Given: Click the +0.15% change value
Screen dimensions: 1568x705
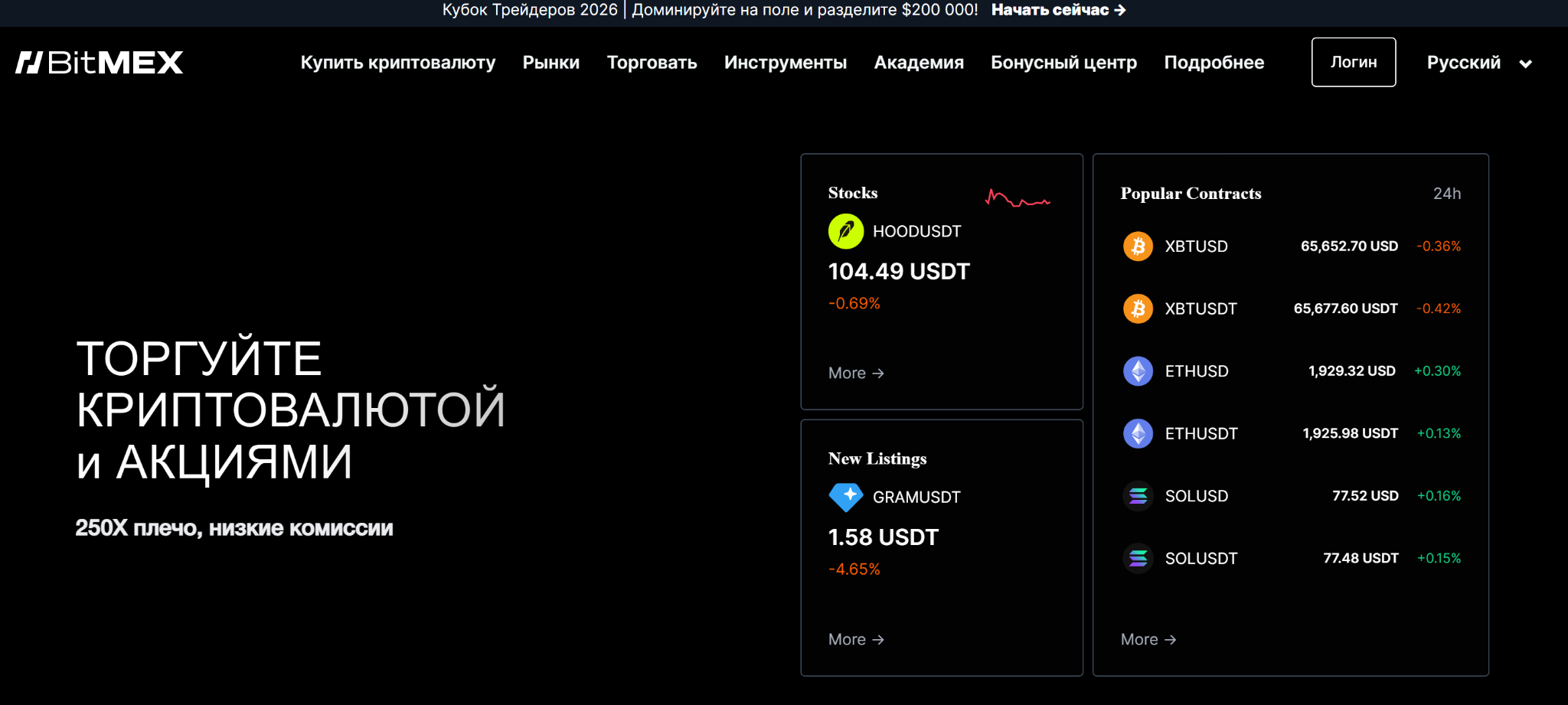Looking at the screenshot, I should point(1439,558).
